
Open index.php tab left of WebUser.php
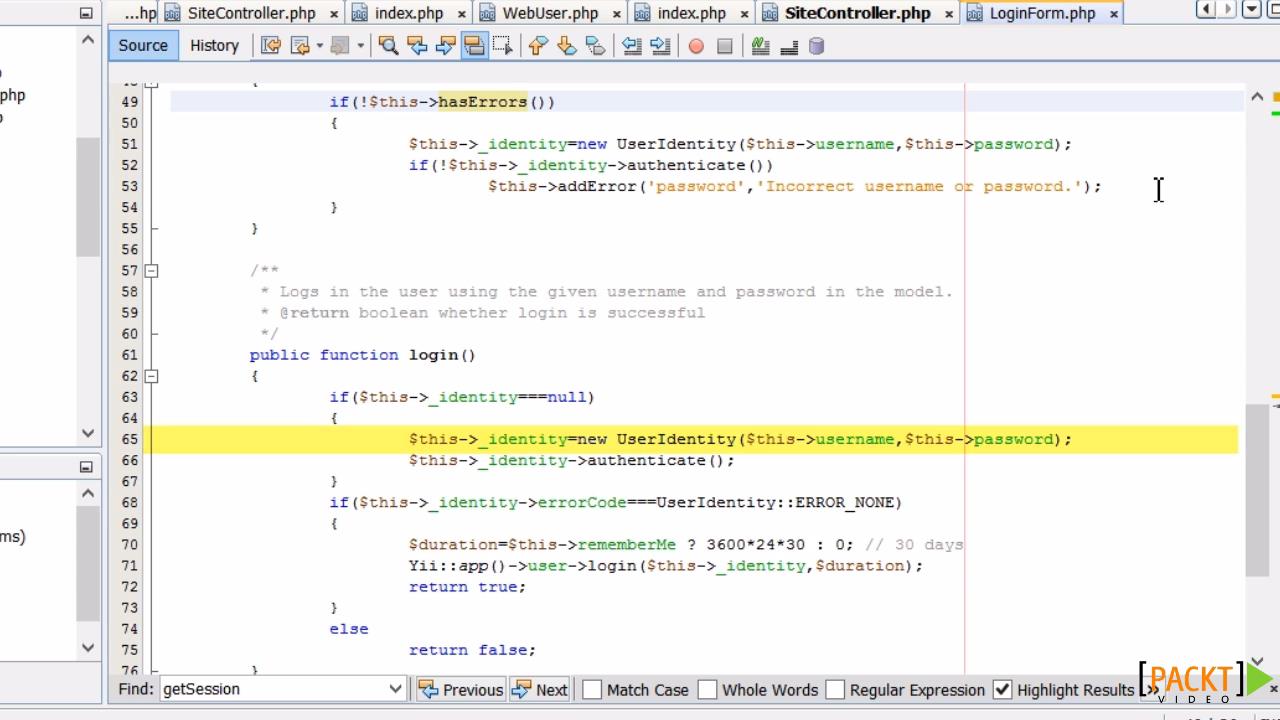(x=409, y=13)
